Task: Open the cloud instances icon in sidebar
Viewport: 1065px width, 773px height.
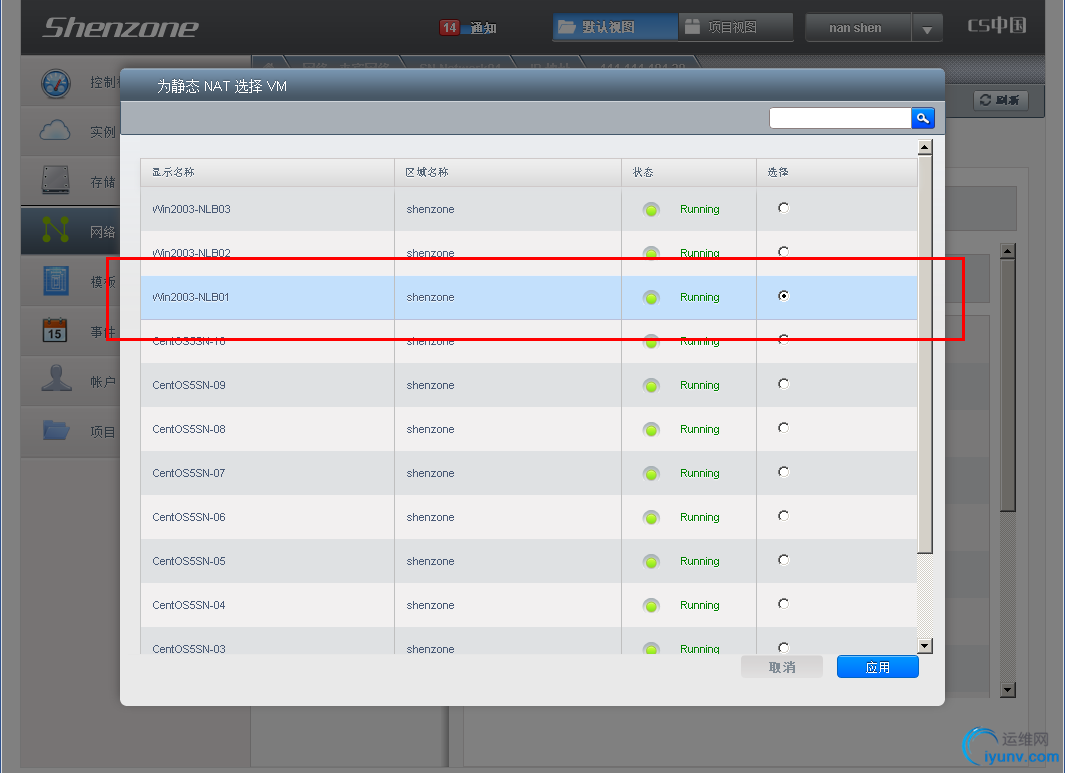Action: click(x=55, y=130)
